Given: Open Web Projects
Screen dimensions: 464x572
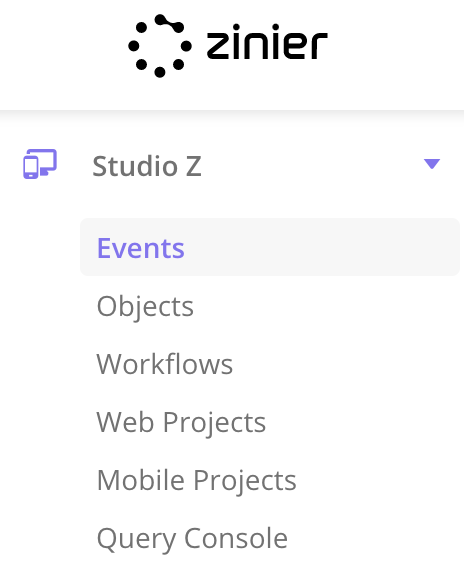Looking at the screenshot, I should tap(181, 423).
